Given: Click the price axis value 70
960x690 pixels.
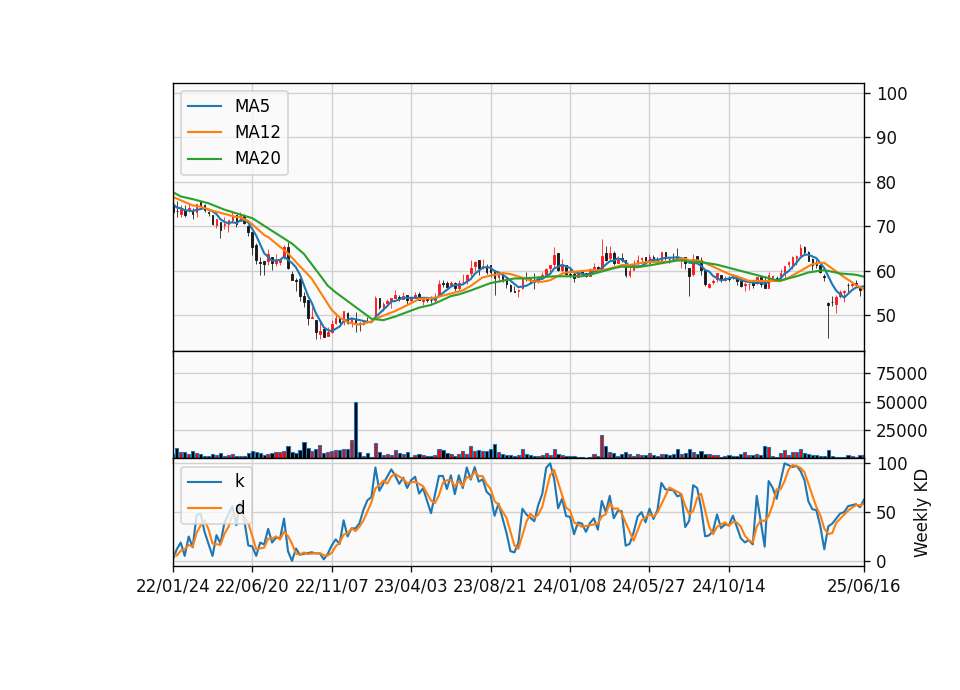Looking at the screenshot, I should [887, 227].
